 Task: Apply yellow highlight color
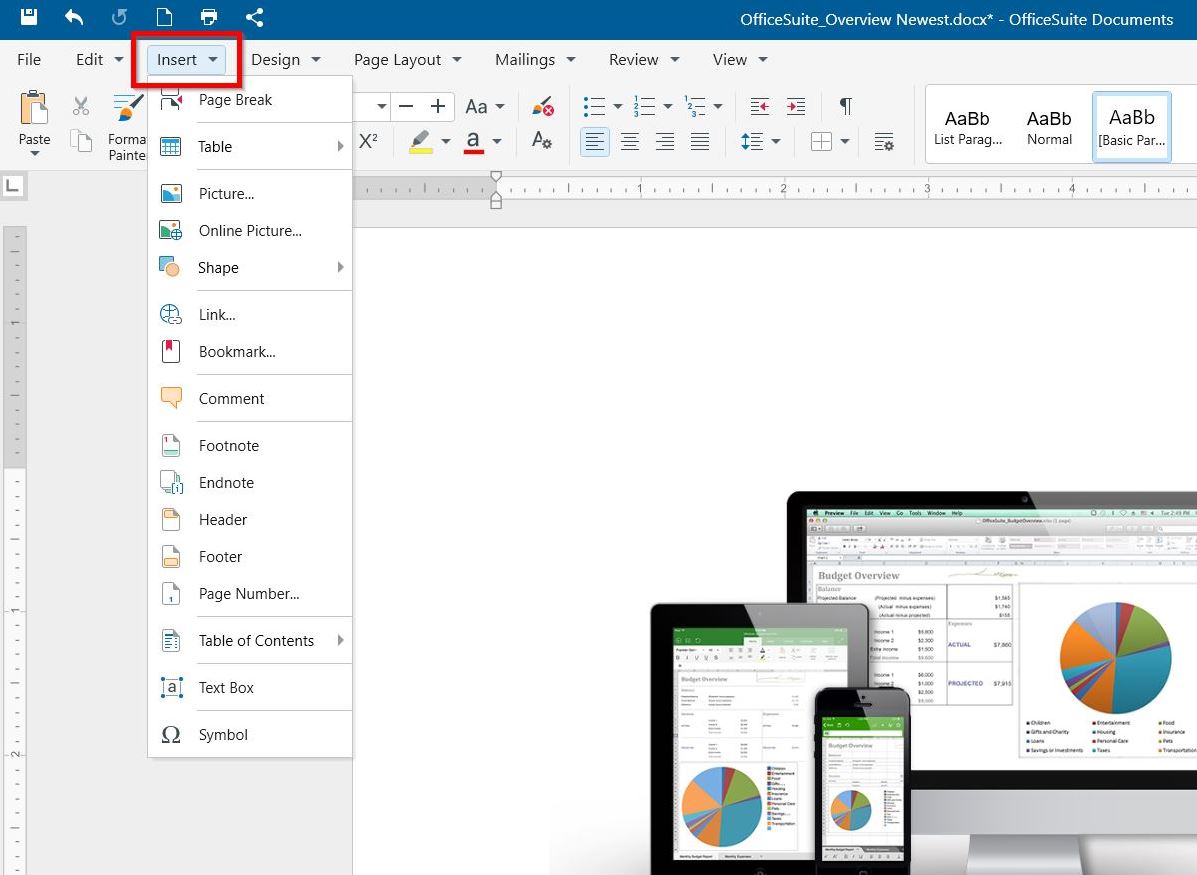click(x=421, y=141)
